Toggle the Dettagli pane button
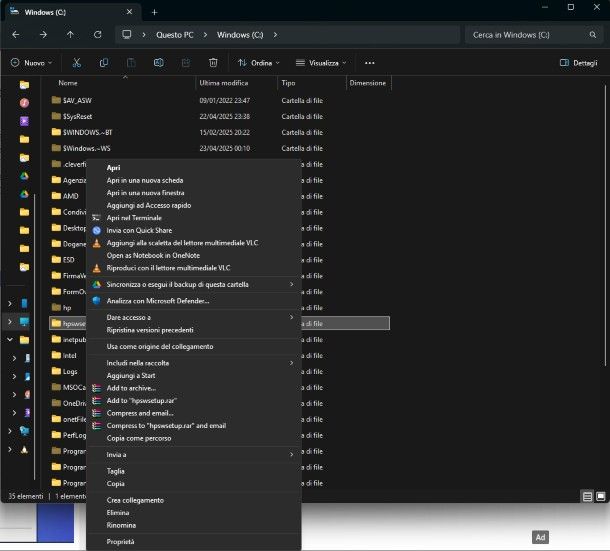The image size is (610, 551). pos(578,62)
